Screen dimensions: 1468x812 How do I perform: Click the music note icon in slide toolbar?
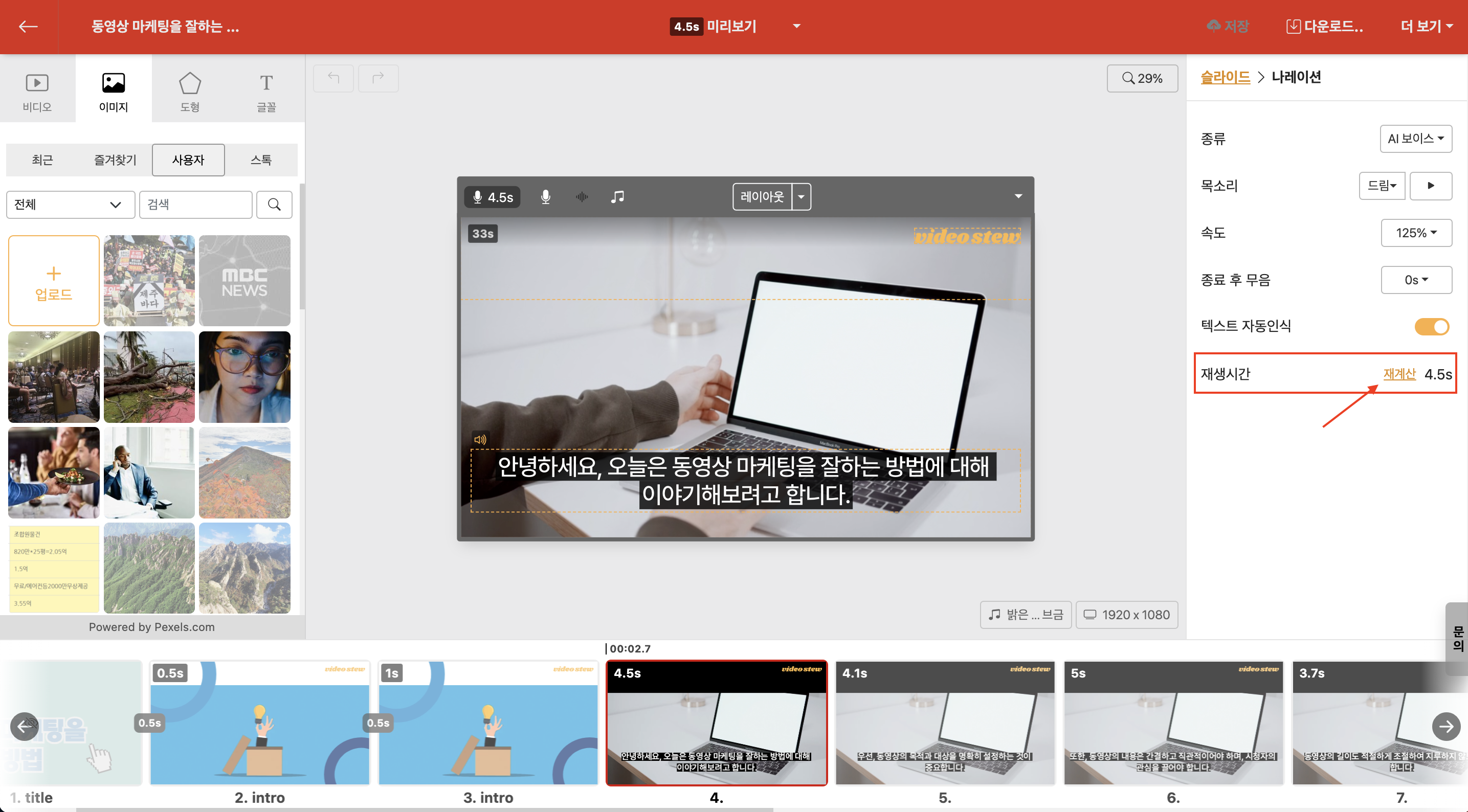[x=617, y=197]
